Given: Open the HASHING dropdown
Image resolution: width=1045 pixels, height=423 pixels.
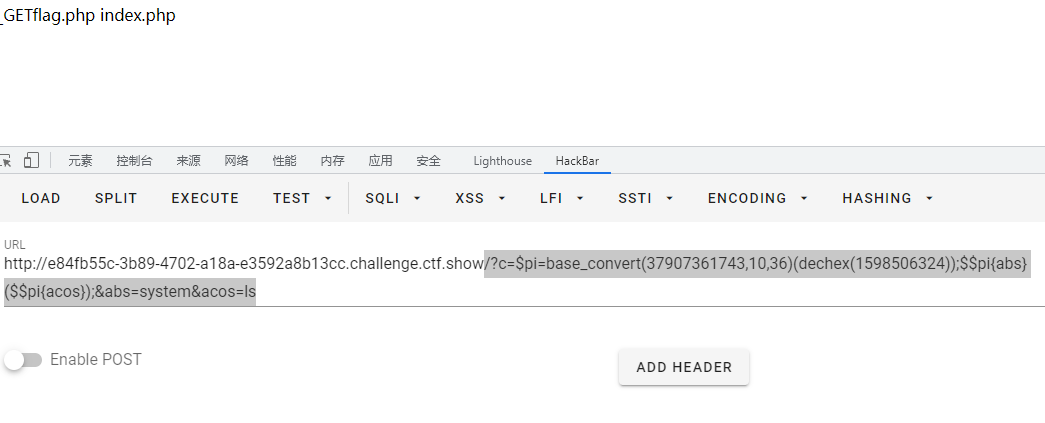Looking at the screenshot, I should [887, 198].
